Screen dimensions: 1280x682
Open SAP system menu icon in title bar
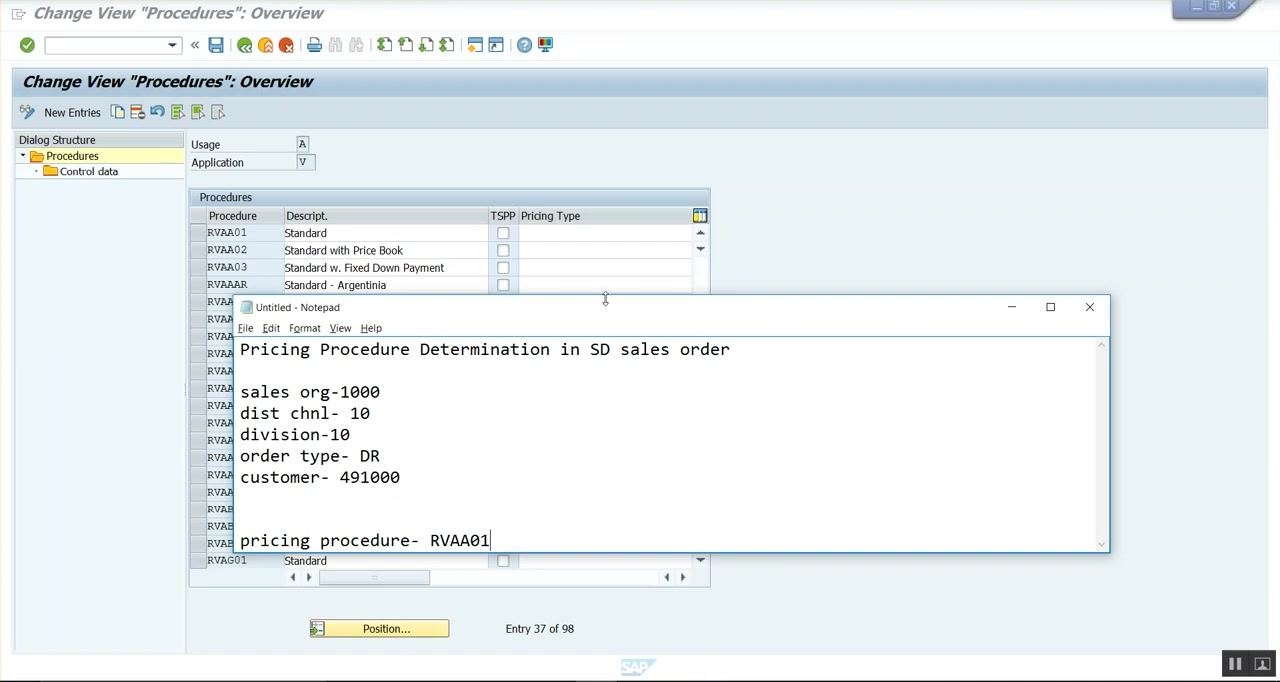click(x=18, y=13)
